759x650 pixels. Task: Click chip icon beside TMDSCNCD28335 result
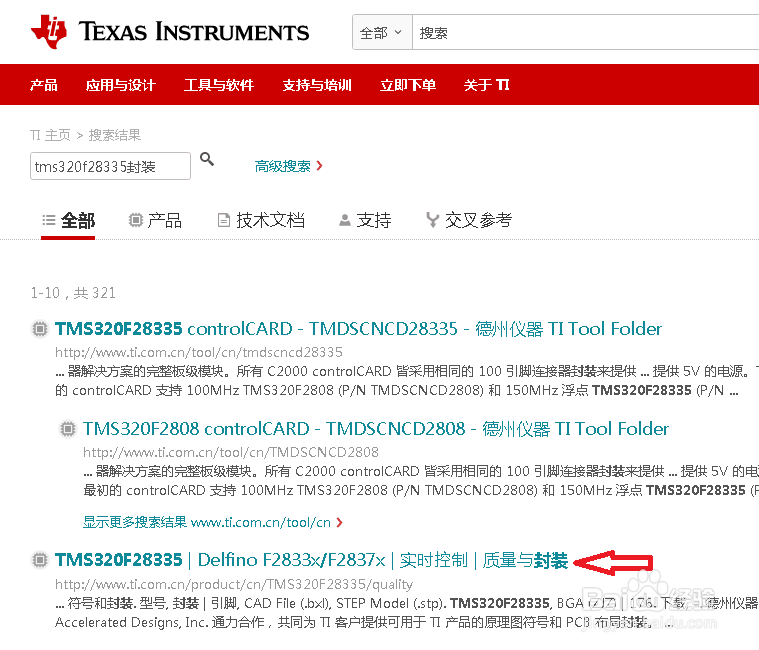40,329
